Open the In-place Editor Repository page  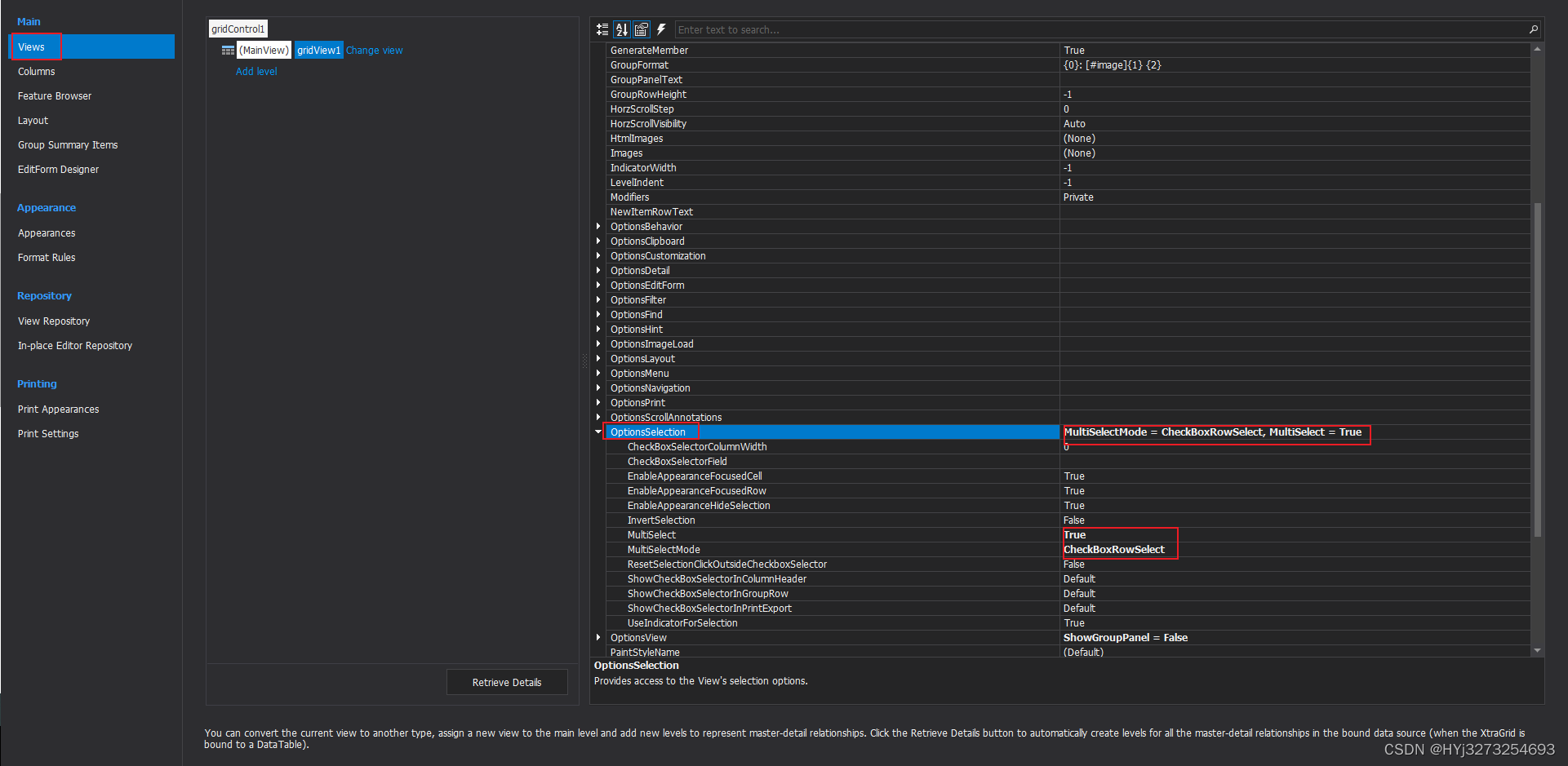[x=74, y=345]
